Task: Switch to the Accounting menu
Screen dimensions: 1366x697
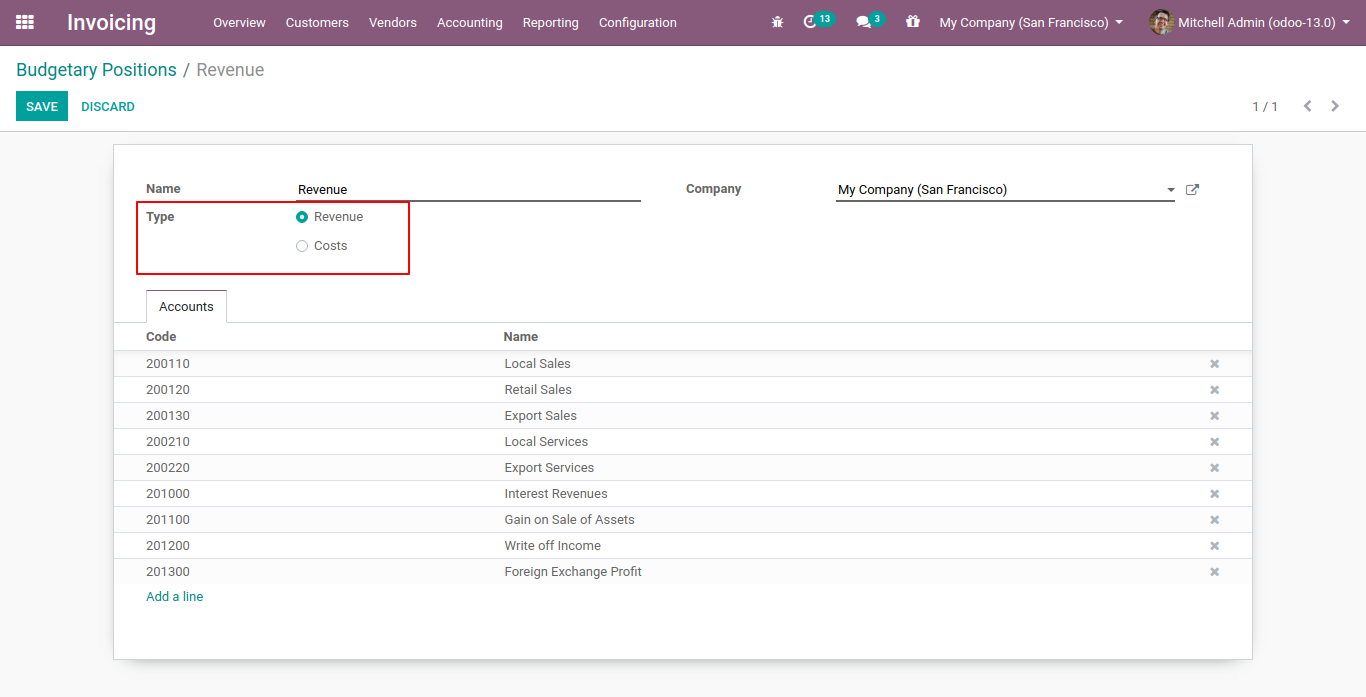Action: 469,22
